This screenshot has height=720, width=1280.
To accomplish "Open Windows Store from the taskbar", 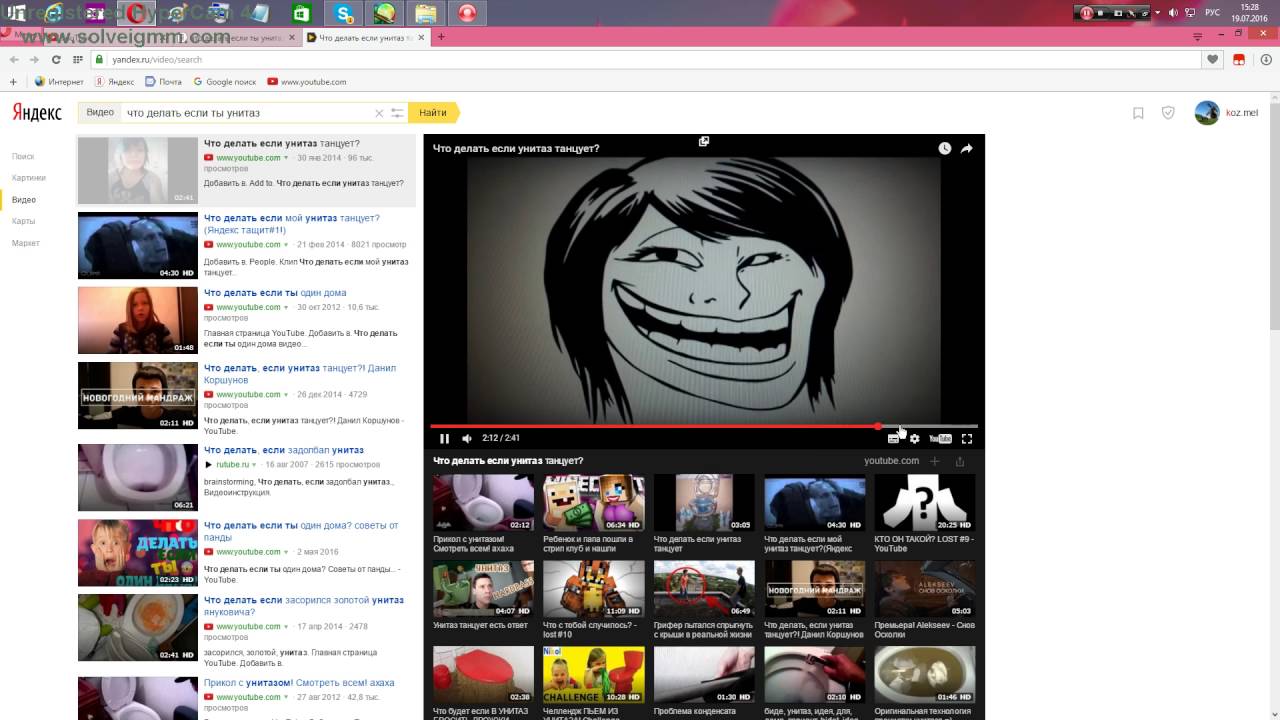I will pyautogui.click(x=303, y=14).
